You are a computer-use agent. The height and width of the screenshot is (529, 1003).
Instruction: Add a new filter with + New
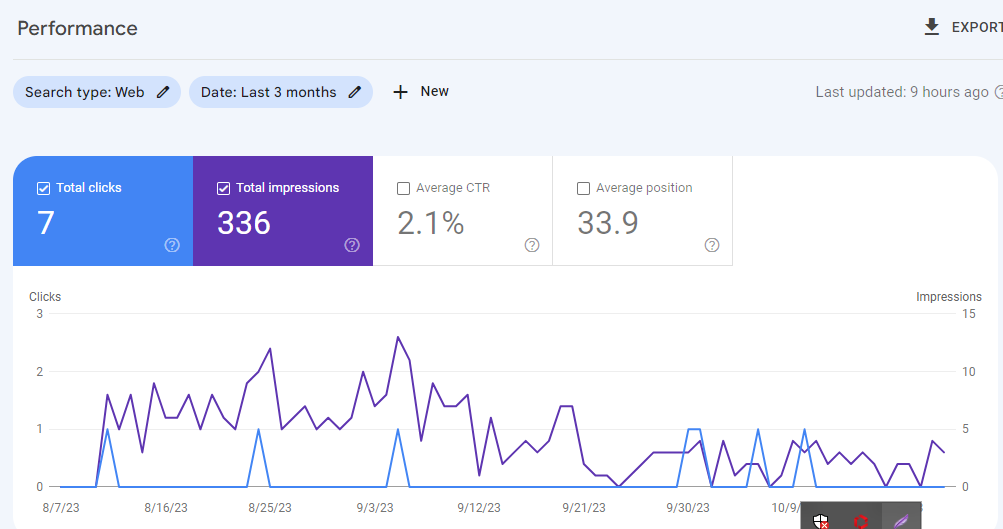click(x=421, y=91)
